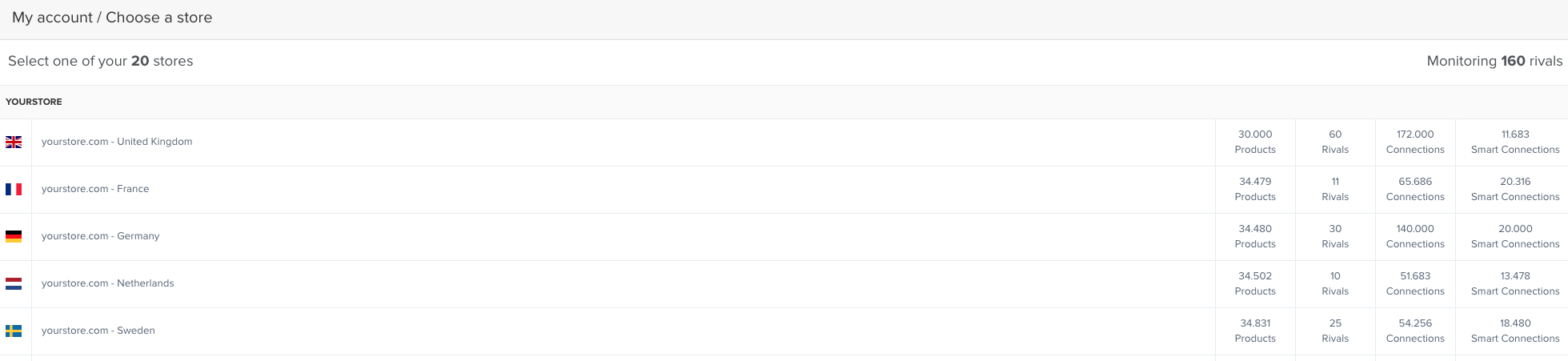View 54.256 Connections for Sweden
The height and width of the screenshot is (361, 1568).
point(1415,331)
